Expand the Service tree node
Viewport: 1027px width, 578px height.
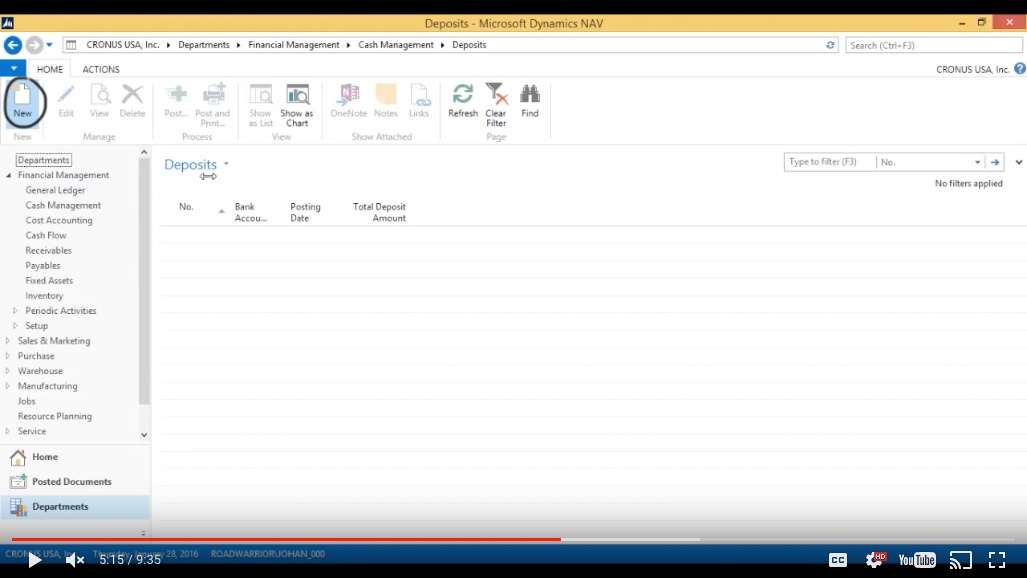(8, 431)
